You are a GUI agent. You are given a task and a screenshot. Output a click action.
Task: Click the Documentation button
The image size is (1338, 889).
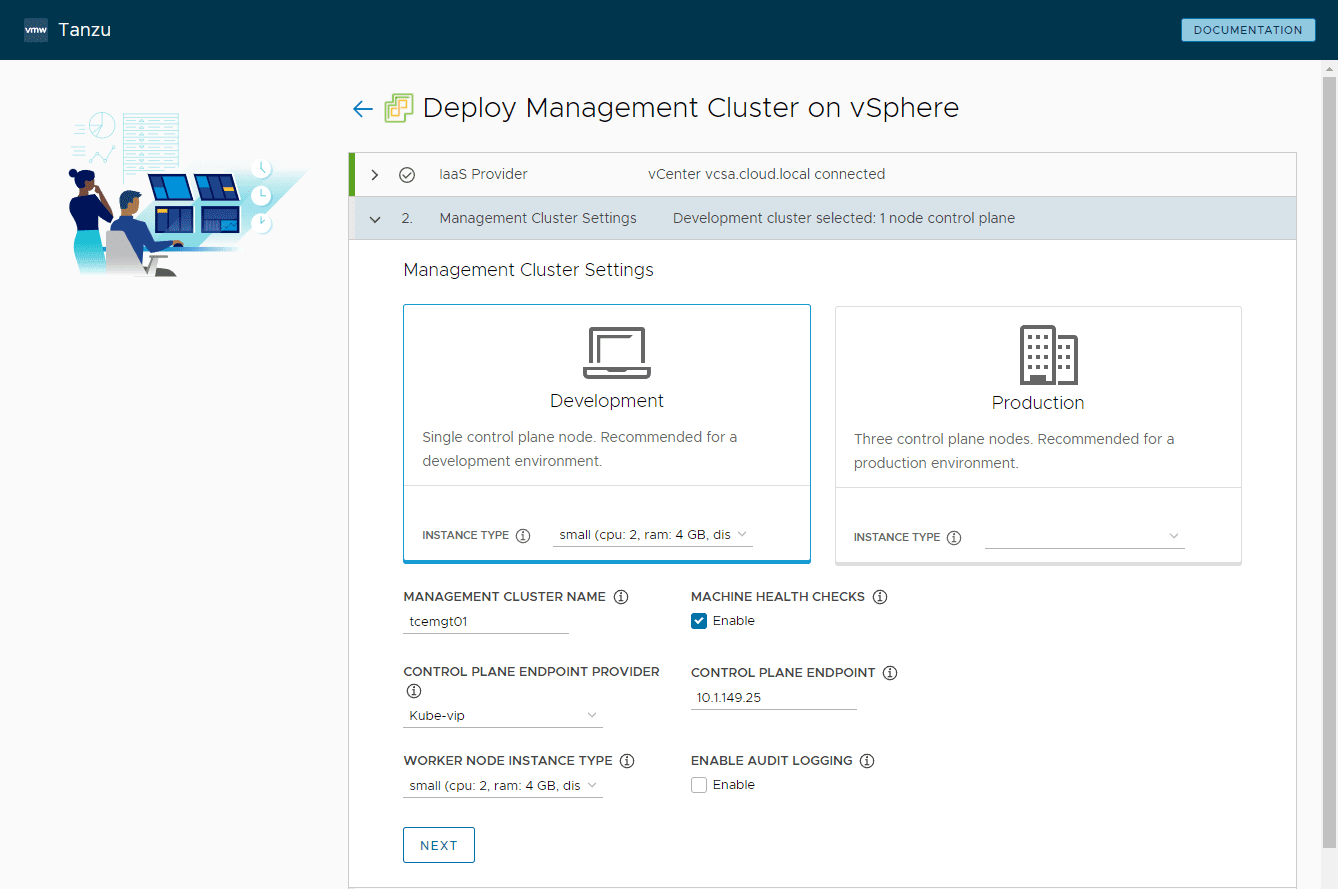point(1248,30)
